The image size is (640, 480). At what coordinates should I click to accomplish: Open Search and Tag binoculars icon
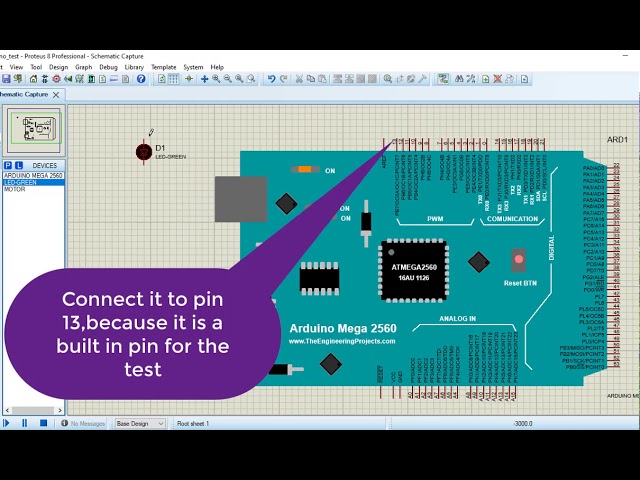[x=459, y=79]
